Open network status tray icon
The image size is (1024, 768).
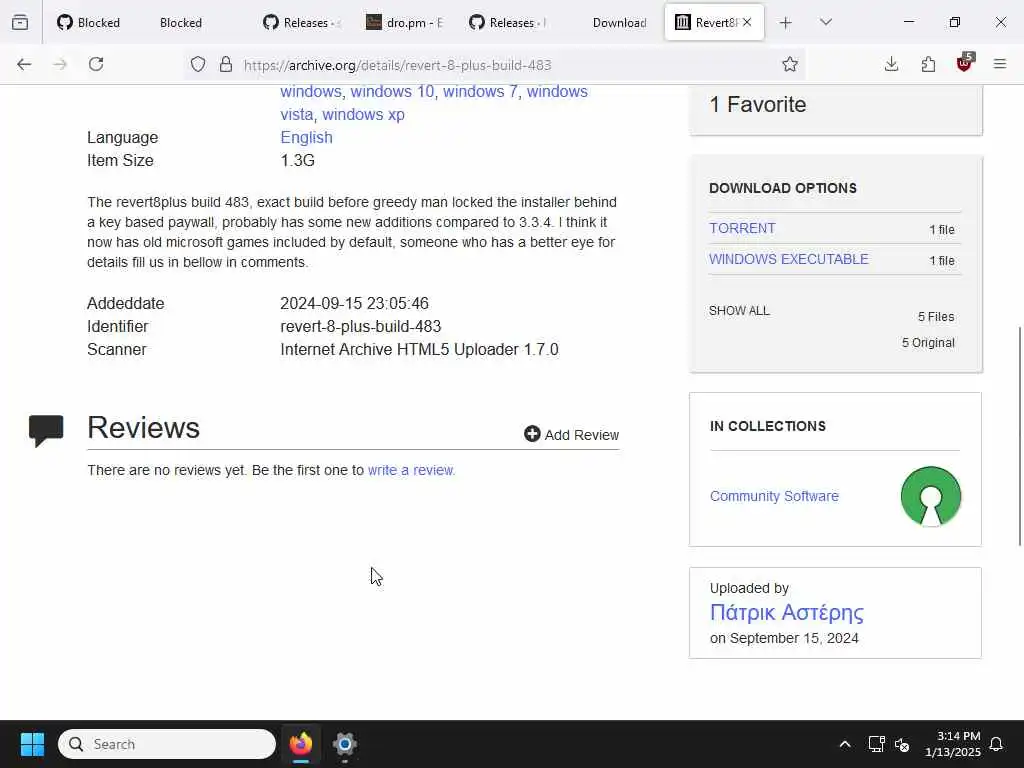[x=876, y=744]
